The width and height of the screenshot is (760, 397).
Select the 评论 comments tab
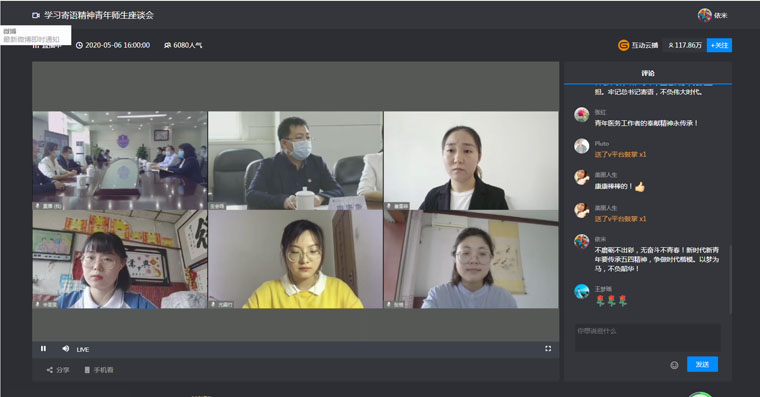point(648,73)
